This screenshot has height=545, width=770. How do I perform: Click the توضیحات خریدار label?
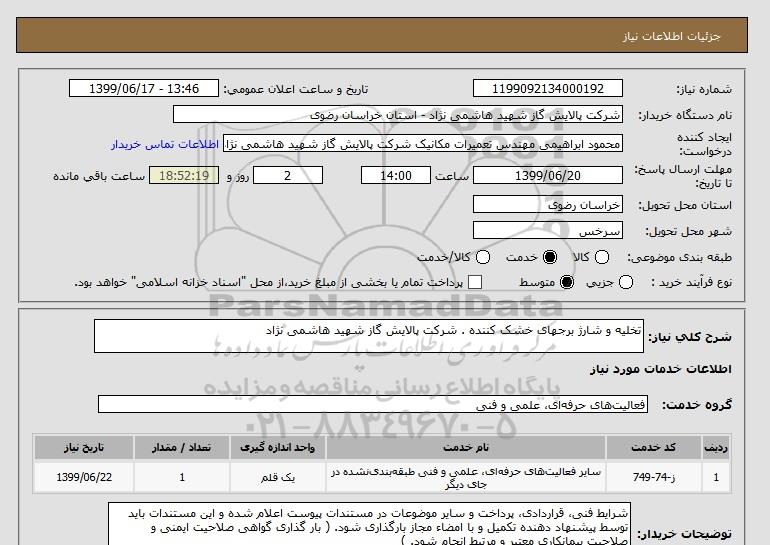click(684, 534)
